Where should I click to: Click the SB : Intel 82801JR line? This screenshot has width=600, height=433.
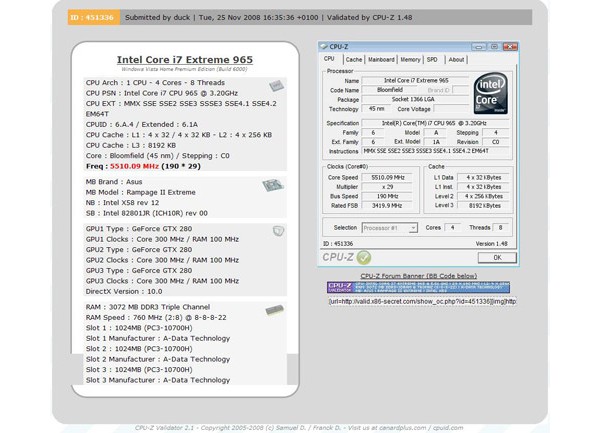pyautogui.click(x=147, y=213)
